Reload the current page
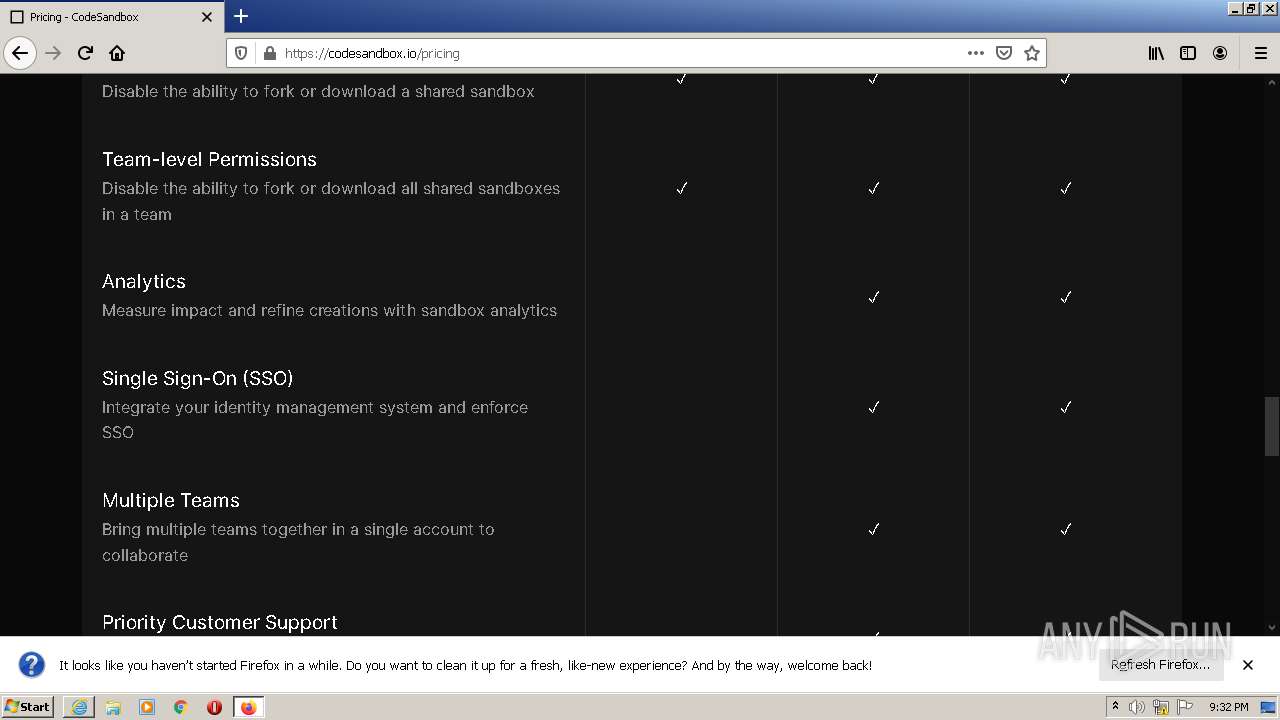This screenshot has width=1280, height=720. click(85, 53)
